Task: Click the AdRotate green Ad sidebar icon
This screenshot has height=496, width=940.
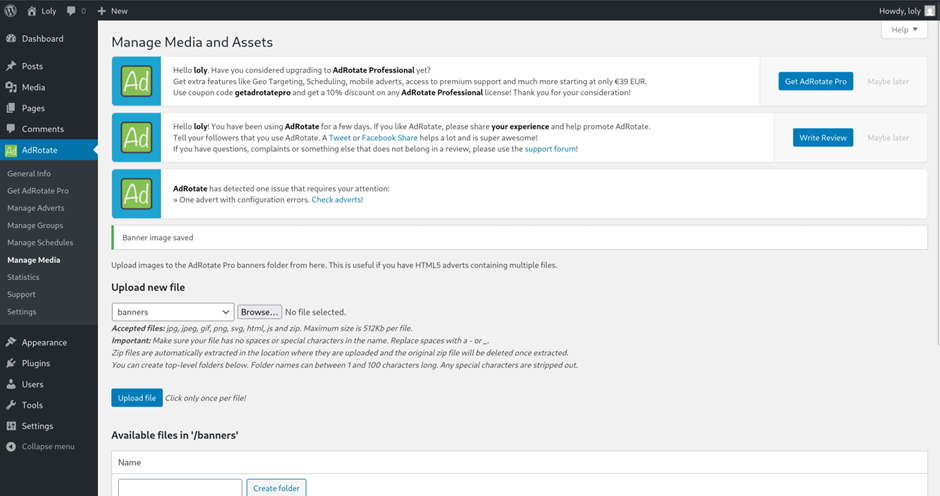Action: tap(11, 151)
